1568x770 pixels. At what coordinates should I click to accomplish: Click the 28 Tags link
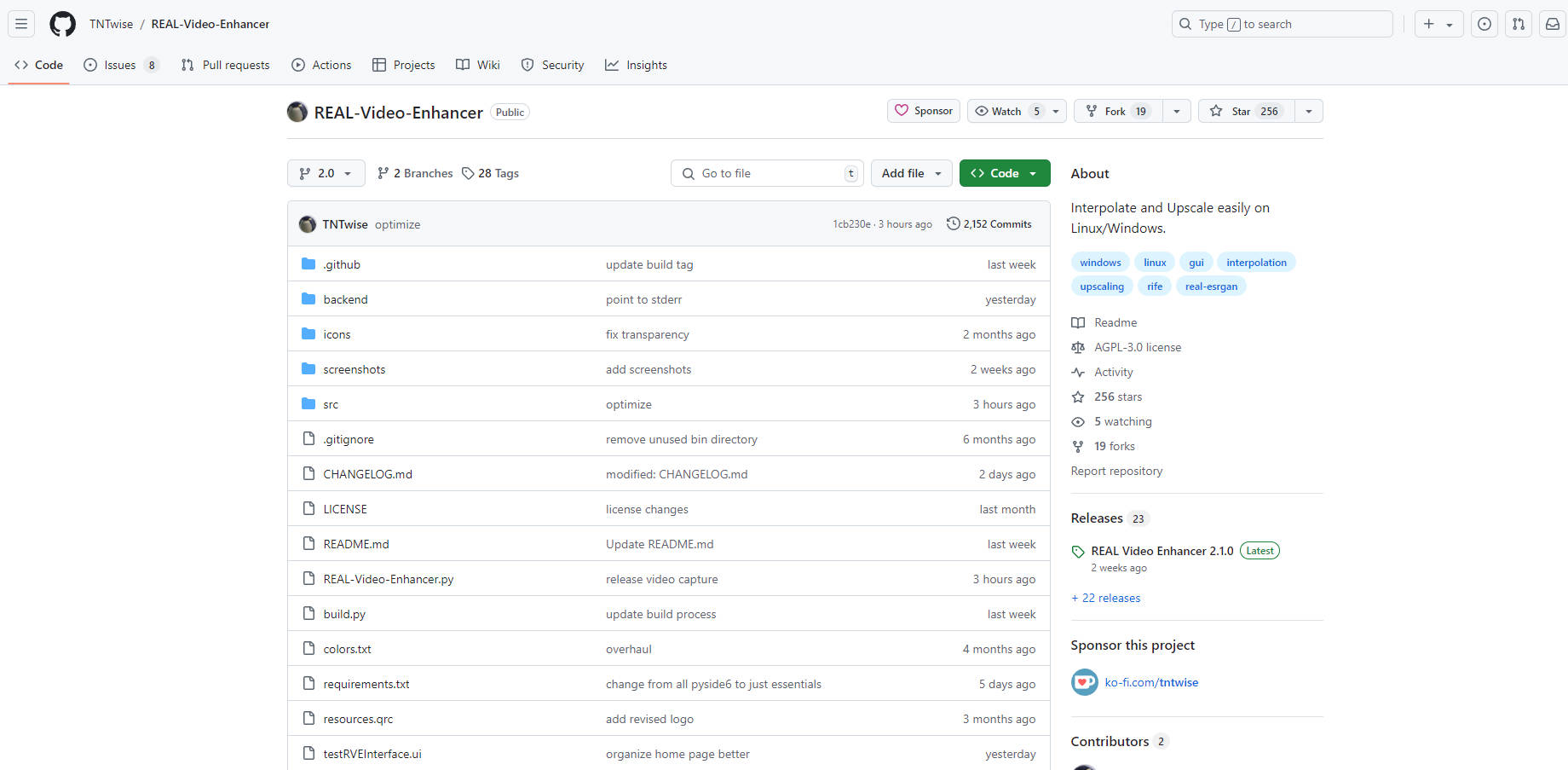(490, 173)
